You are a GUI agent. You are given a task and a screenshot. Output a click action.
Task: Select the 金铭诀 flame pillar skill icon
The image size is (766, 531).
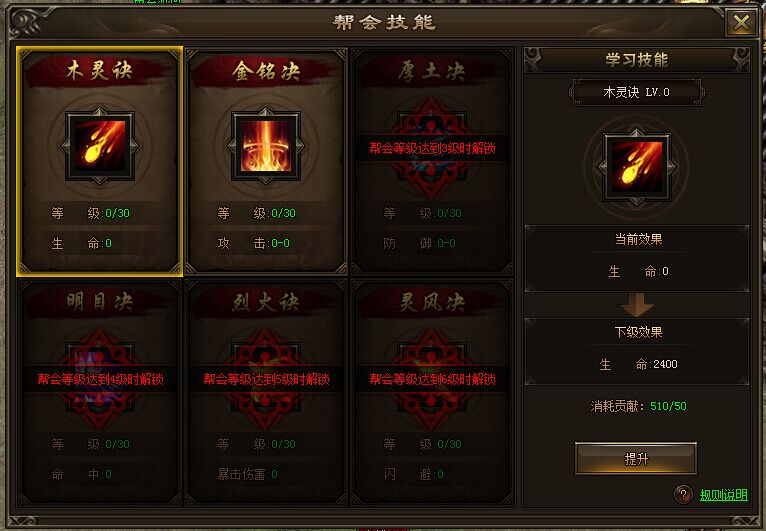click(266, 146)
